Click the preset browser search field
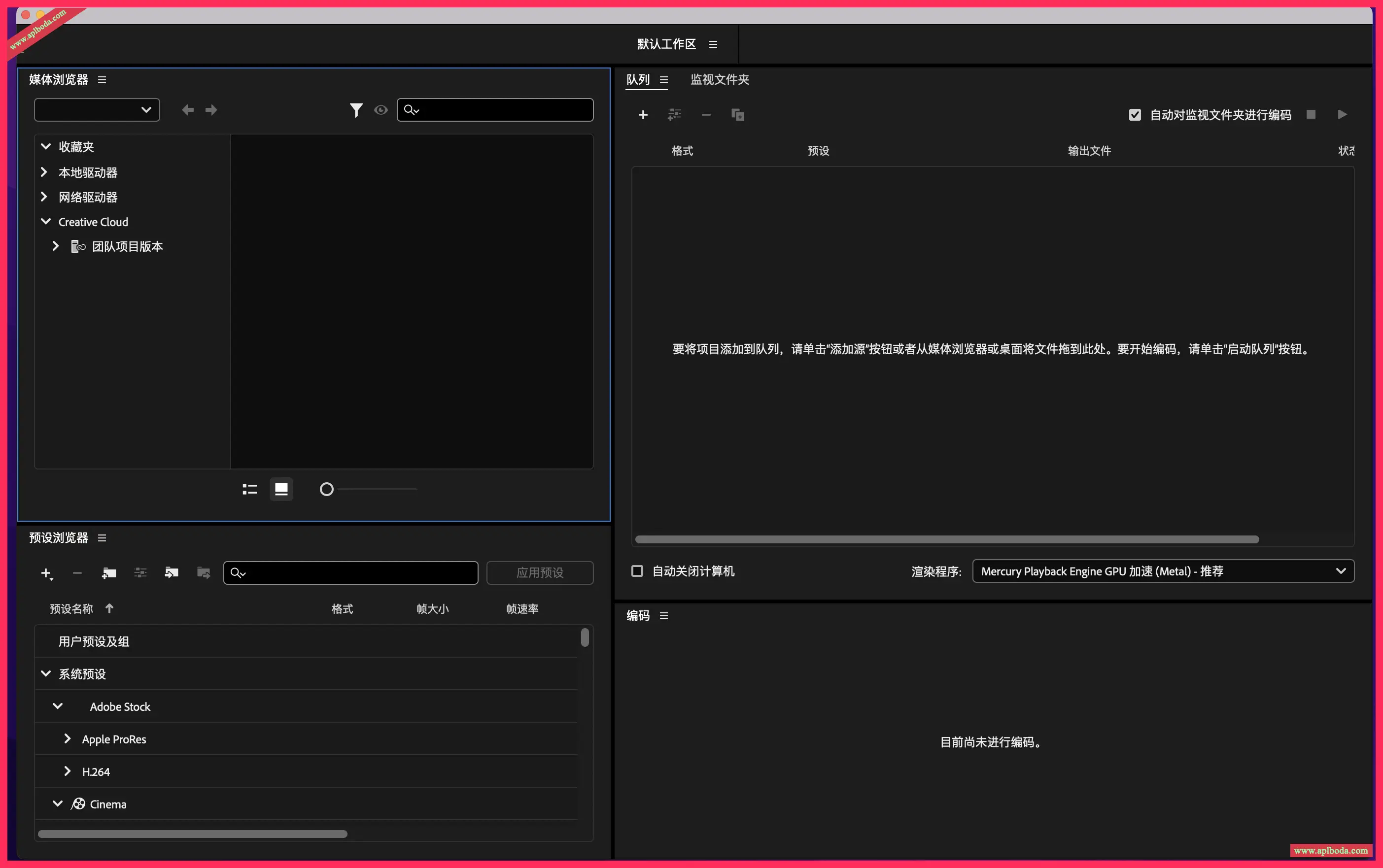The height and width of the screenshot is (868, 1383). pyautogui.click(x=350, y=572)
